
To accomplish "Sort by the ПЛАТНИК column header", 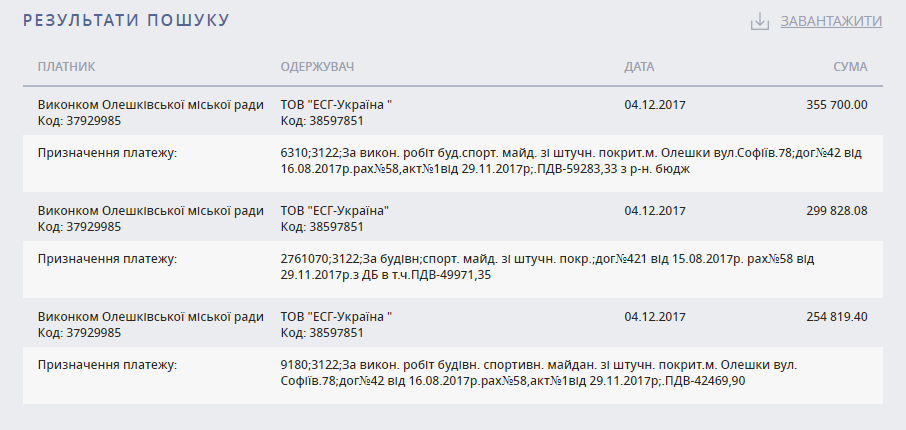I will point(66,66).
